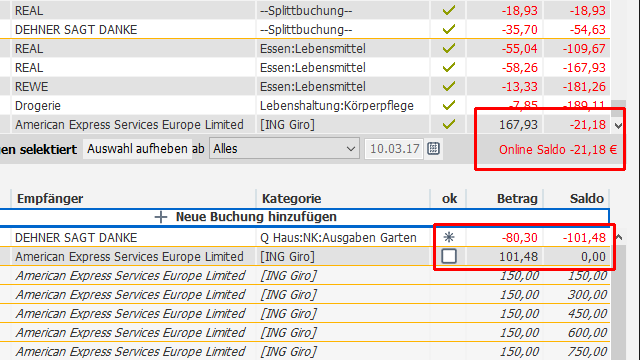The height and width of the screenshot is (360, 640).
Task: Click Neue Buchung hinzufügen
Action: tap(256, 217)
